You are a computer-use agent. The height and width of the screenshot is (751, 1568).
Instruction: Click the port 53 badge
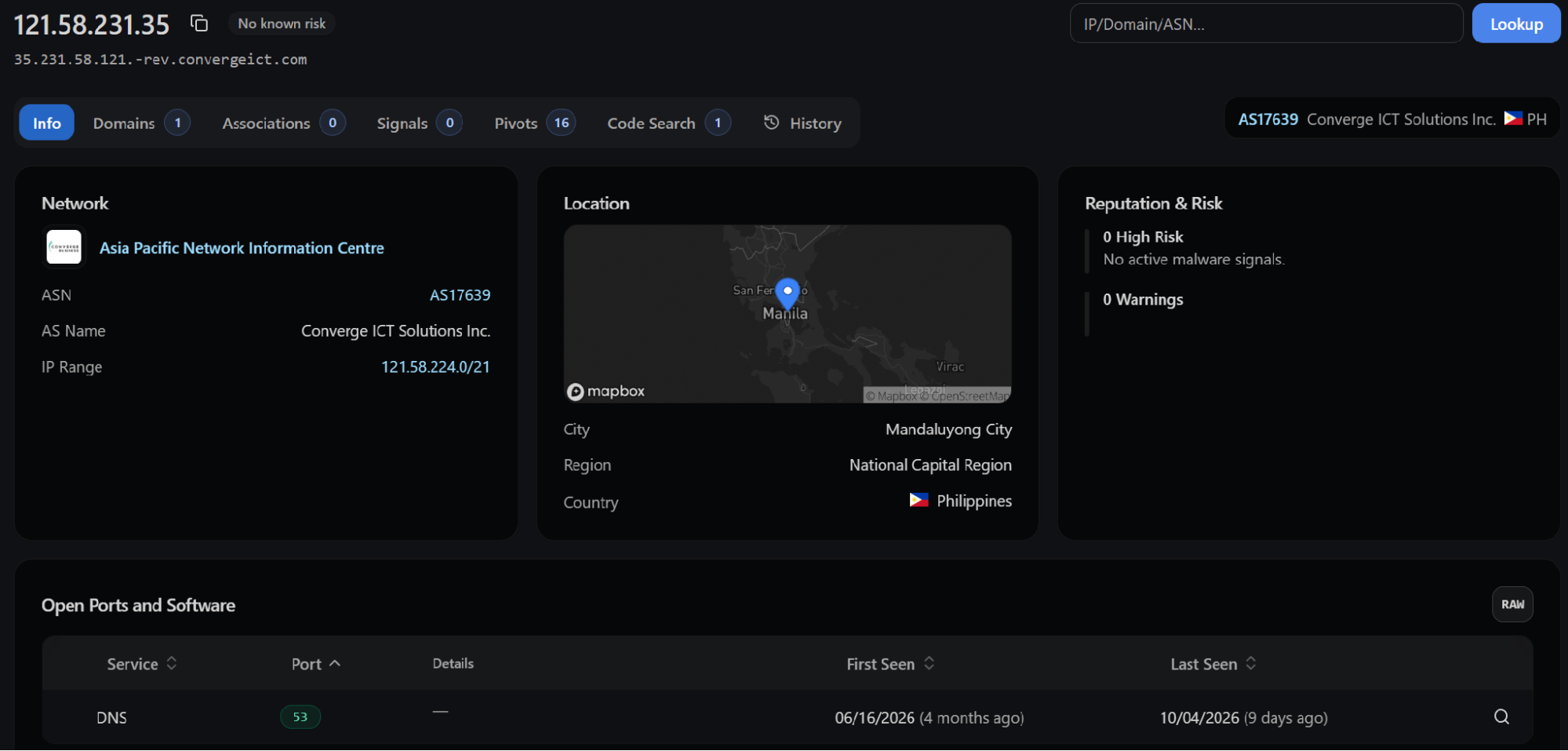pyautogui.click(x=300, y=716)
